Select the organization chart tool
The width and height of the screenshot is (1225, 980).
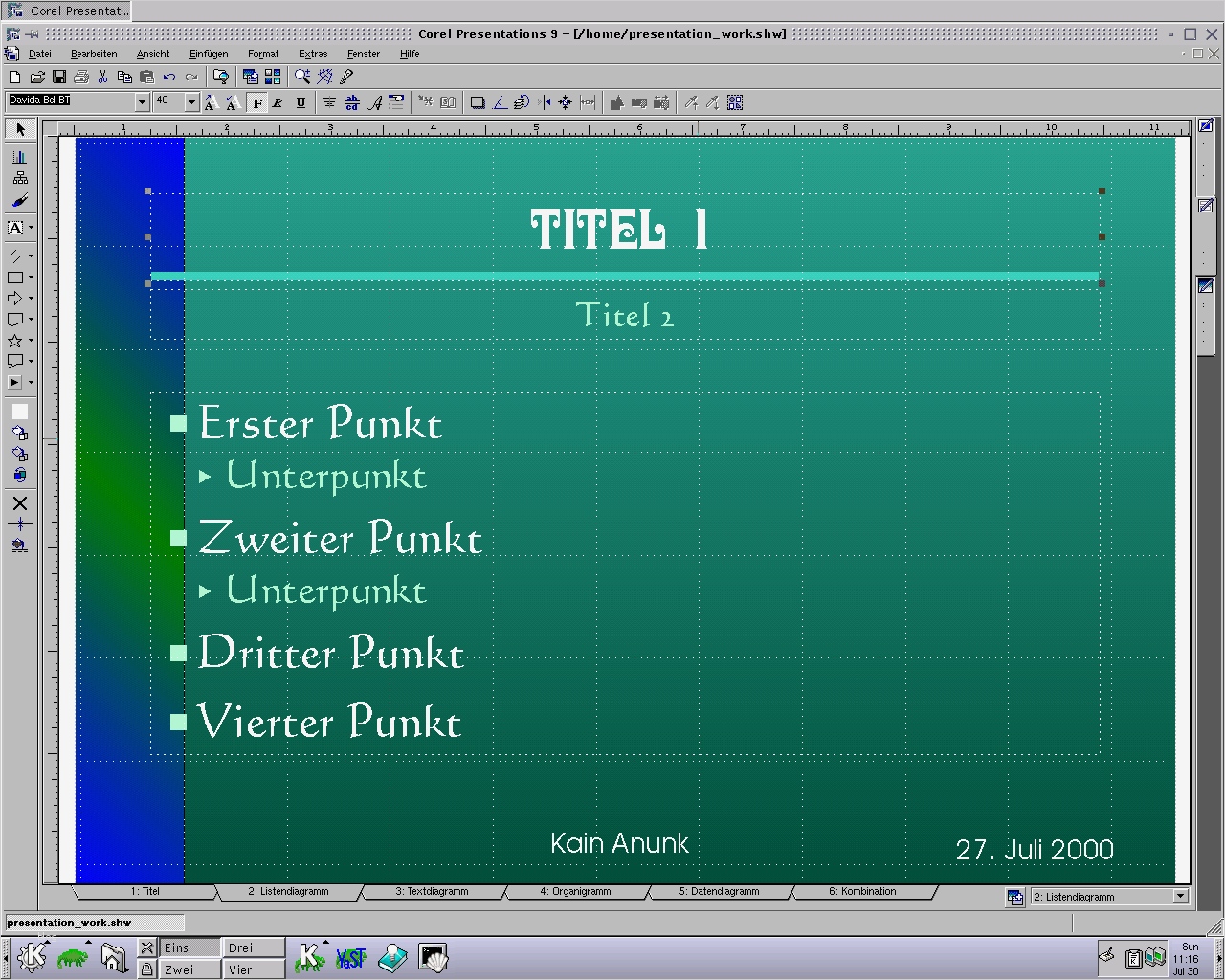click(19, 178)
